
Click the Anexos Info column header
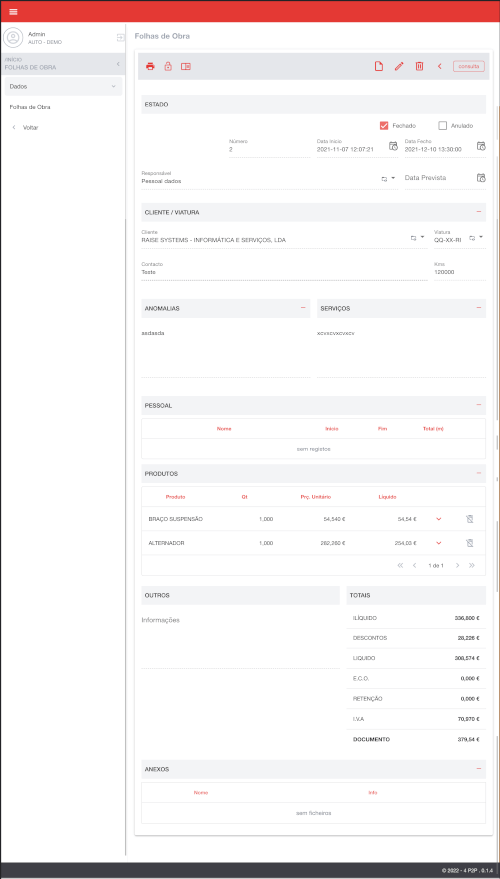tap(372, 793)
